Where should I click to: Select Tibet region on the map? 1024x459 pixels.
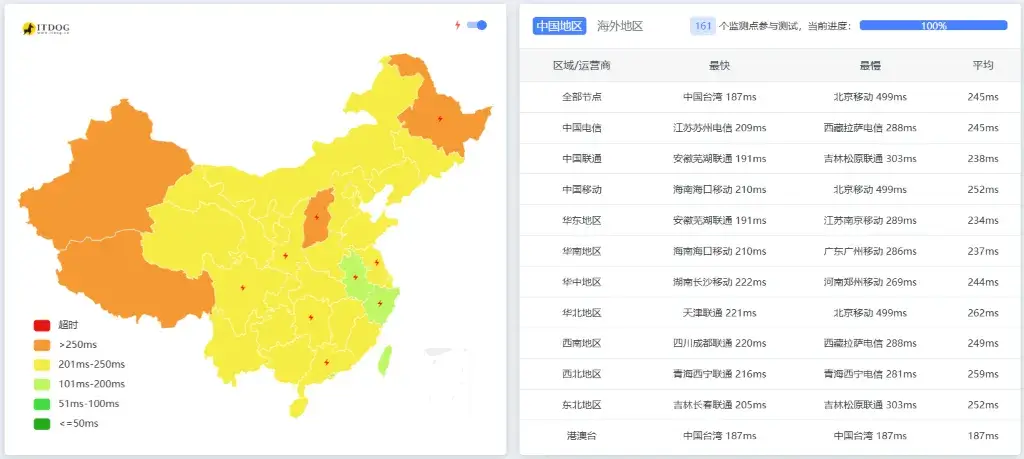tap(137, 281)
